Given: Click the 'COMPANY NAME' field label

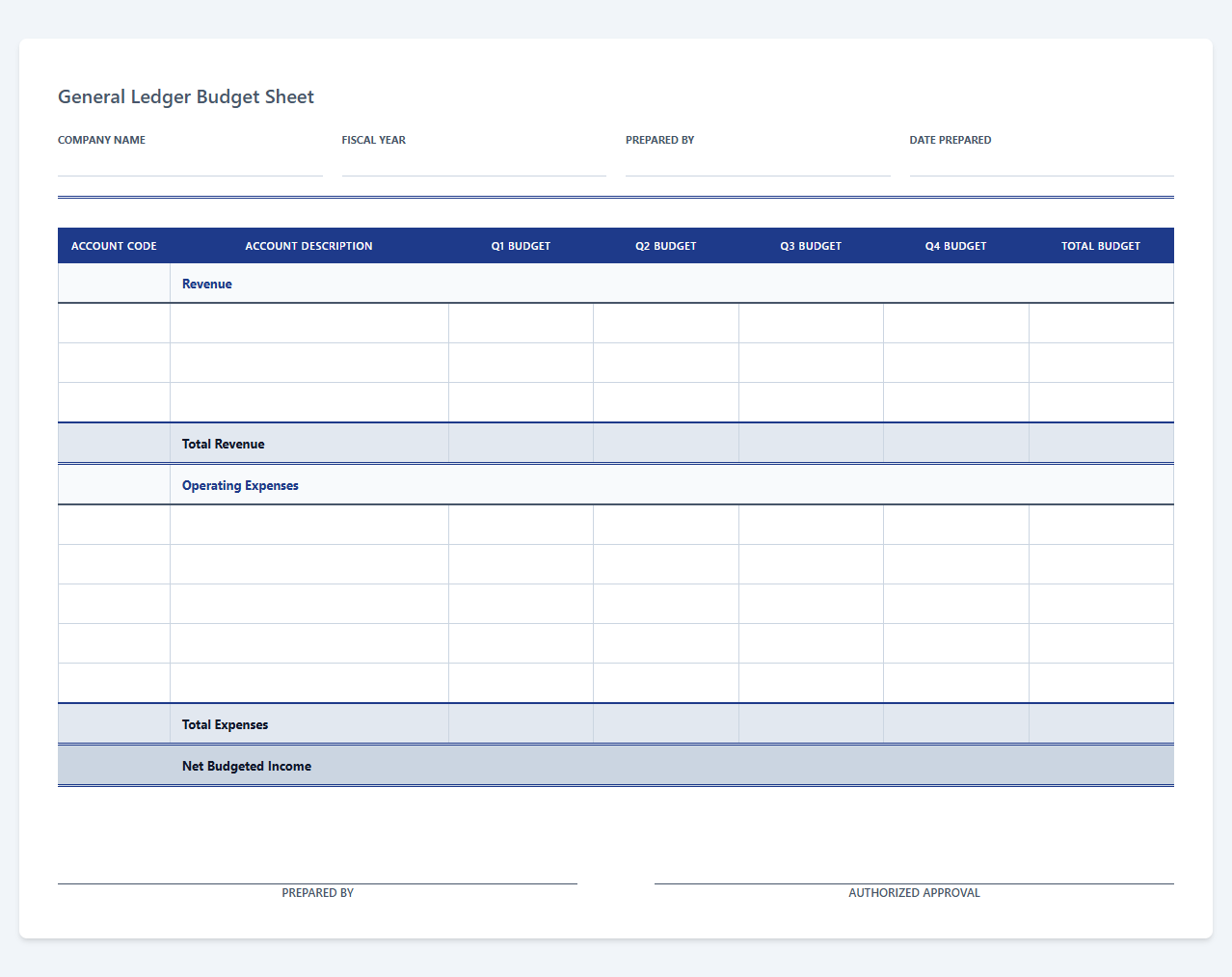Looking at the screenshot, I should pyautogui.click(x=101, y=140).
